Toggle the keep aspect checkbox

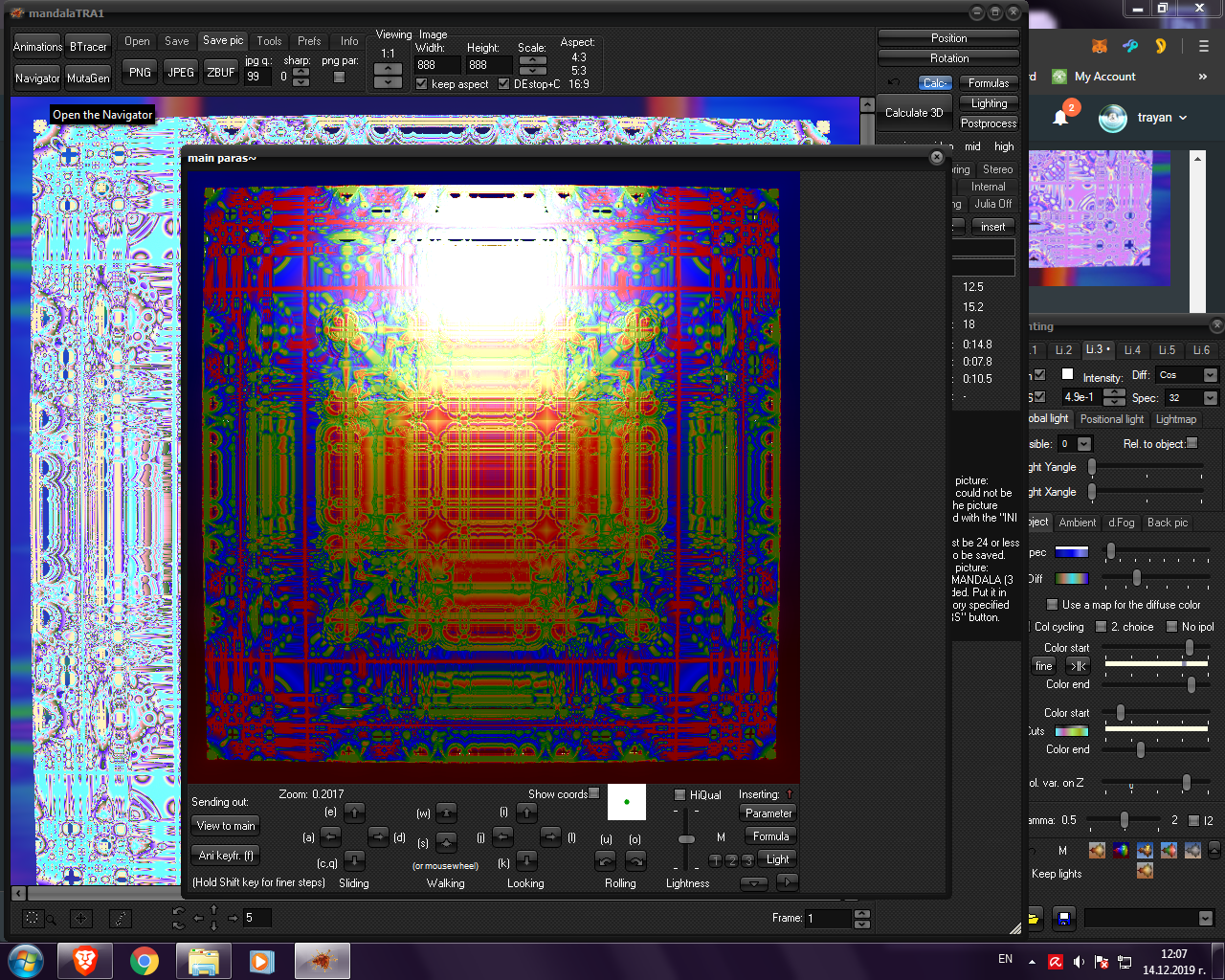(421, 83)
